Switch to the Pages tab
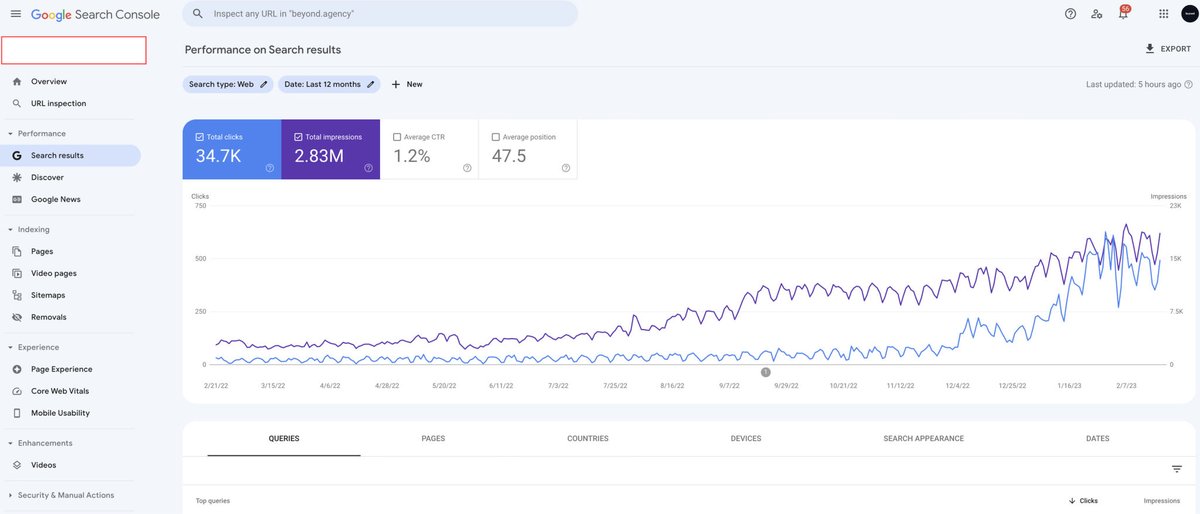This screenshot has height=514, width=1200. [433, 438]
